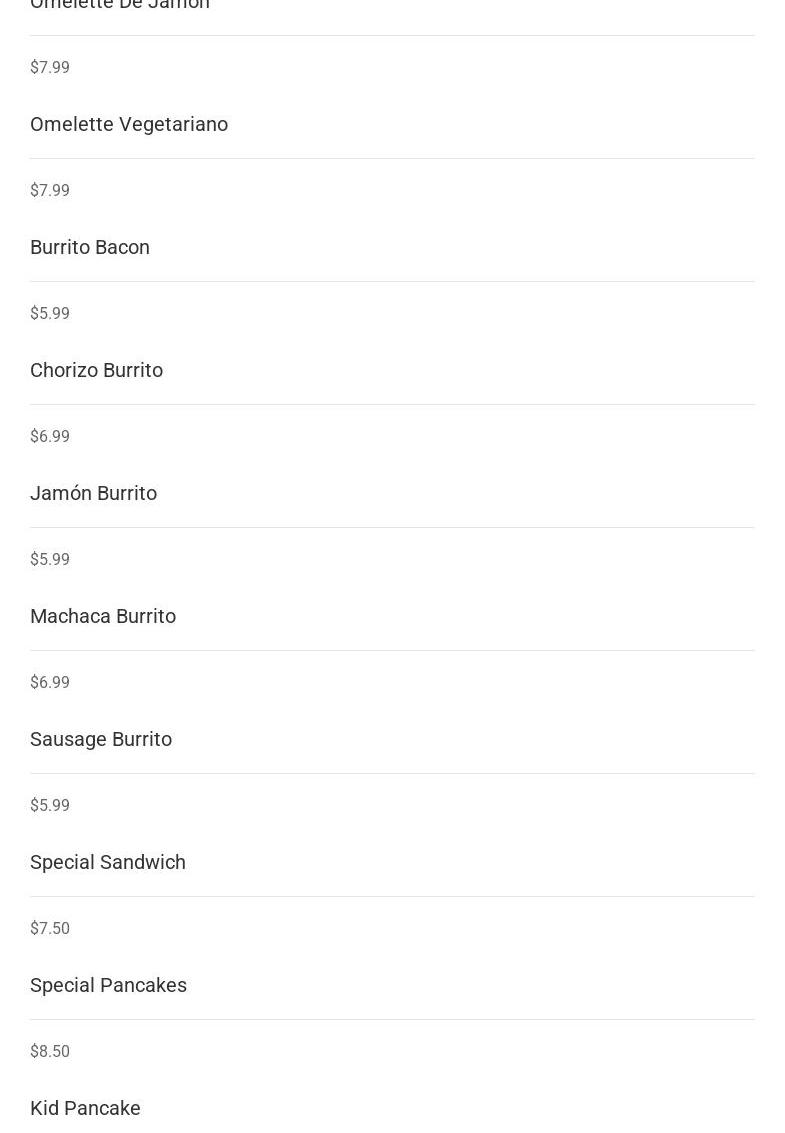Click the $7.99 price above Burrito Bacon

[50, 190]
